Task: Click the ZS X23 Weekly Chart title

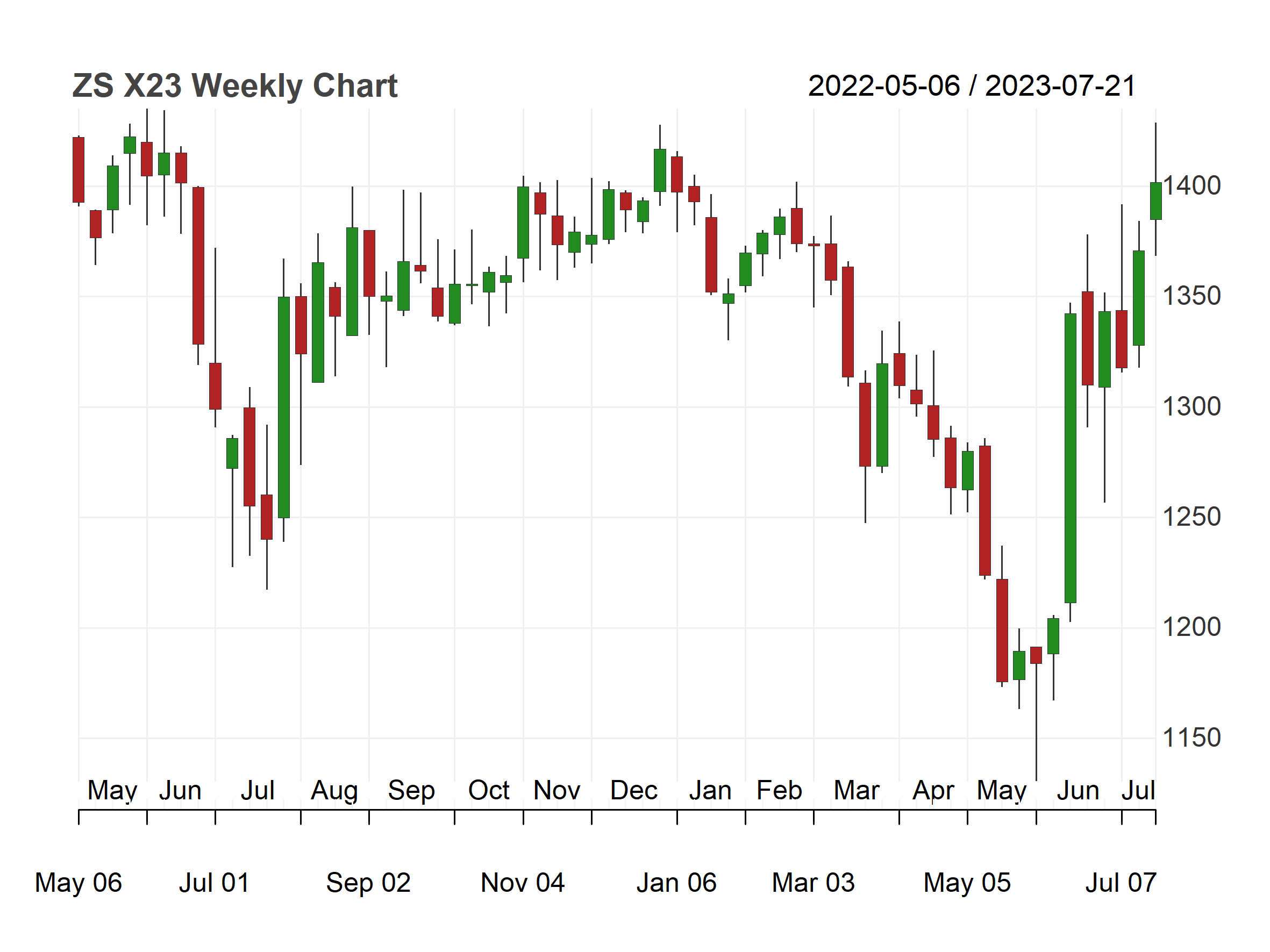Action: [x=235, y=86]
